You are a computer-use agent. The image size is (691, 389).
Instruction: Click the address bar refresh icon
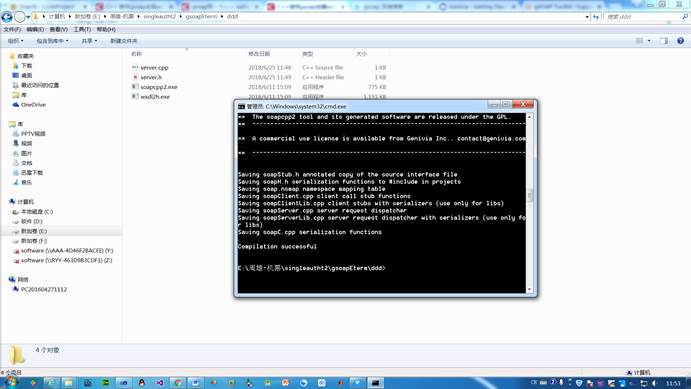tap(596, 17)
